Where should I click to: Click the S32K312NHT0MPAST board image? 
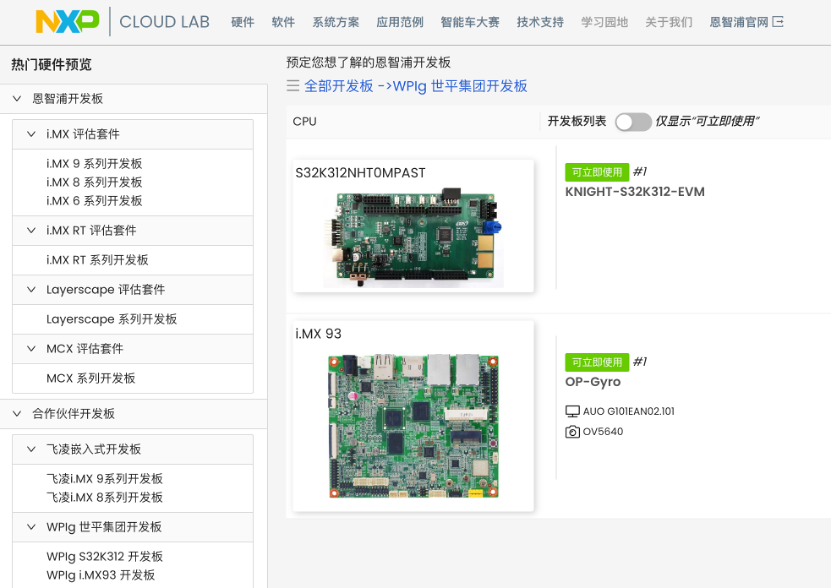[413, 238]
